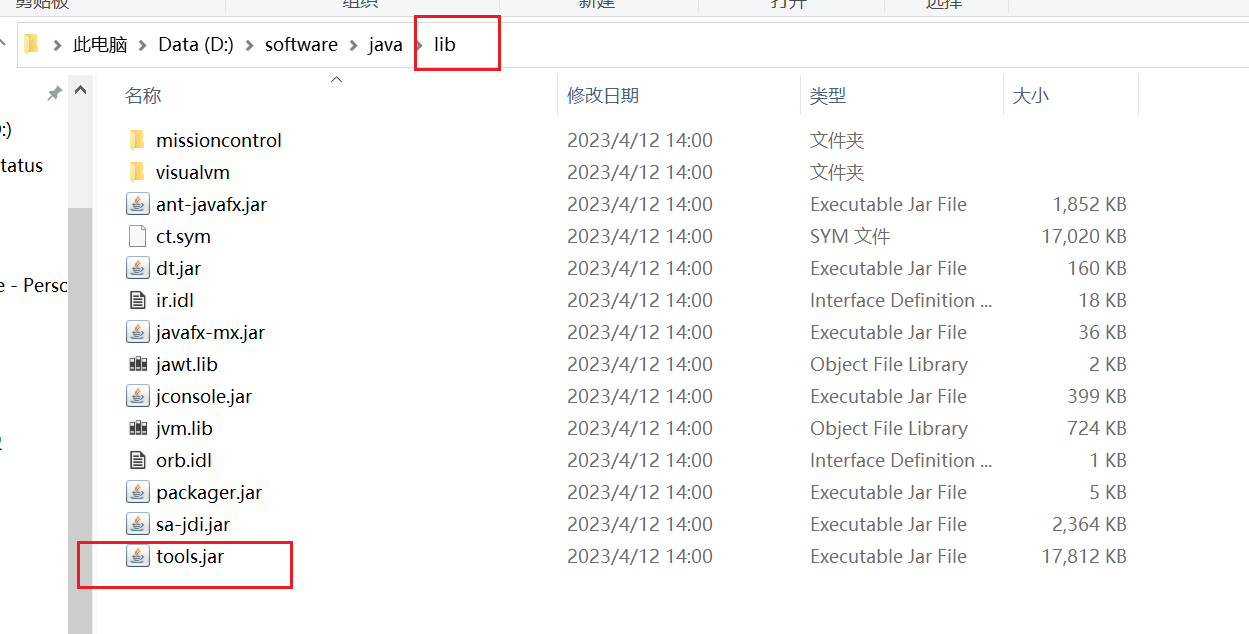Open chevron dropdown after software breadcrumb
Image resolution: width=1249 pixels, height=634 pixels.
coord(353,45)
